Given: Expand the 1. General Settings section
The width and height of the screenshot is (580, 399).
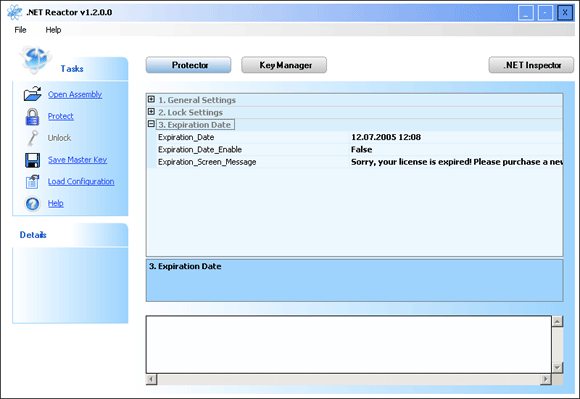Looking at the screenshot, I should pos(151,99).
